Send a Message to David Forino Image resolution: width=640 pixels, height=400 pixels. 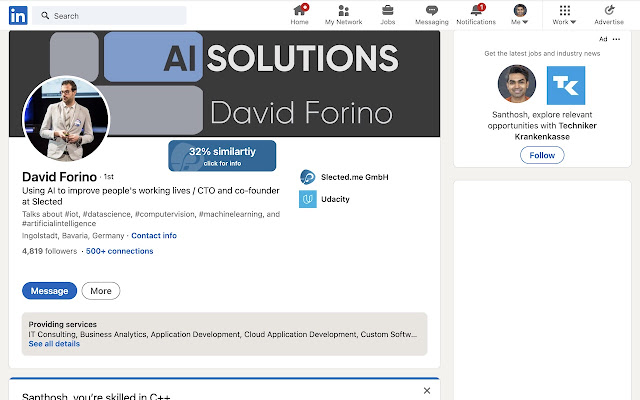pos(49,291)
